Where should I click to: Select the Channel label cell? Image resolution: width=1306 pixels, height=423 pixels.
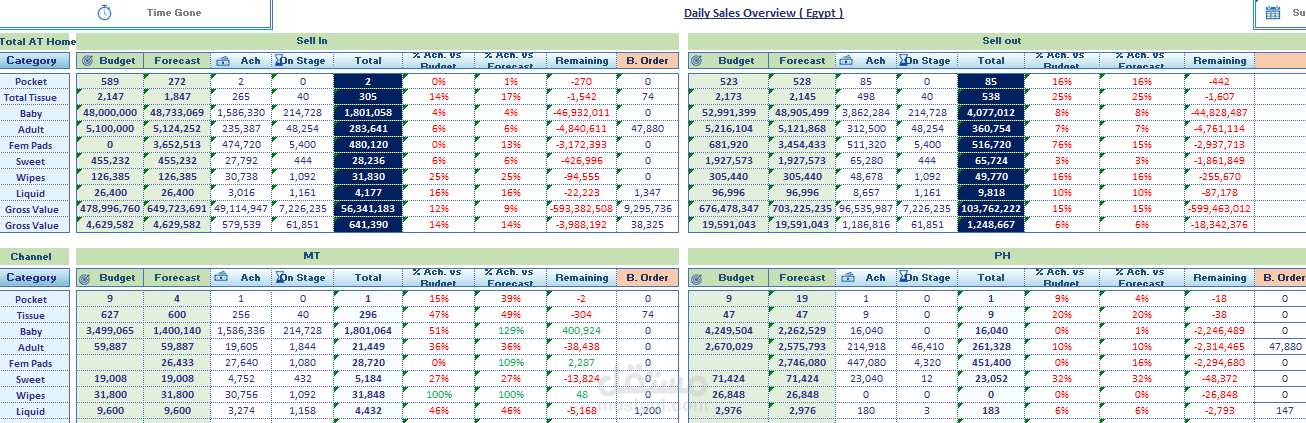coord(34,257)
